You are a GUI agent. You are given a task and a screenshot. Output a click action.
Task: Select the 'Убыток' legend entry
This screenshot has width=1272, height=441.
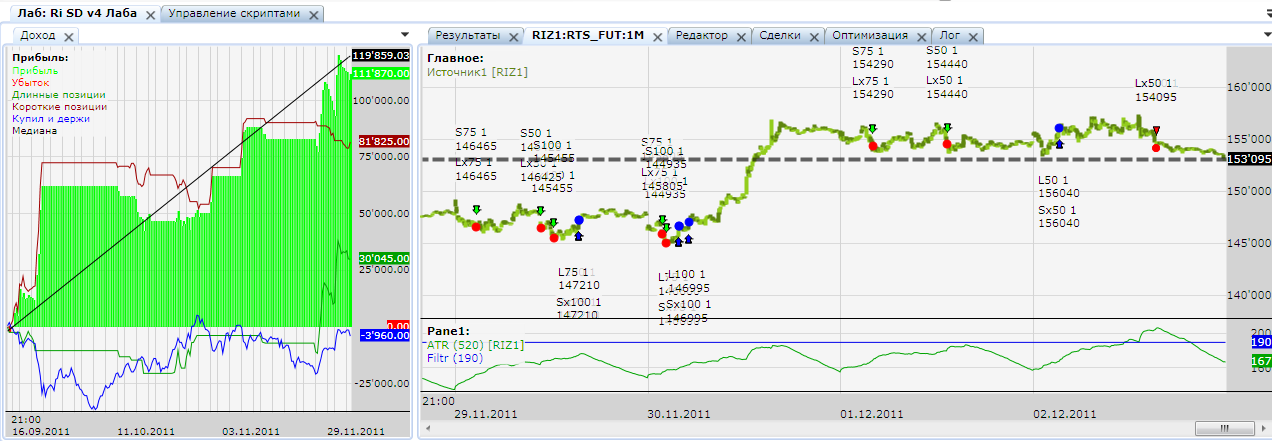[32, 83]
